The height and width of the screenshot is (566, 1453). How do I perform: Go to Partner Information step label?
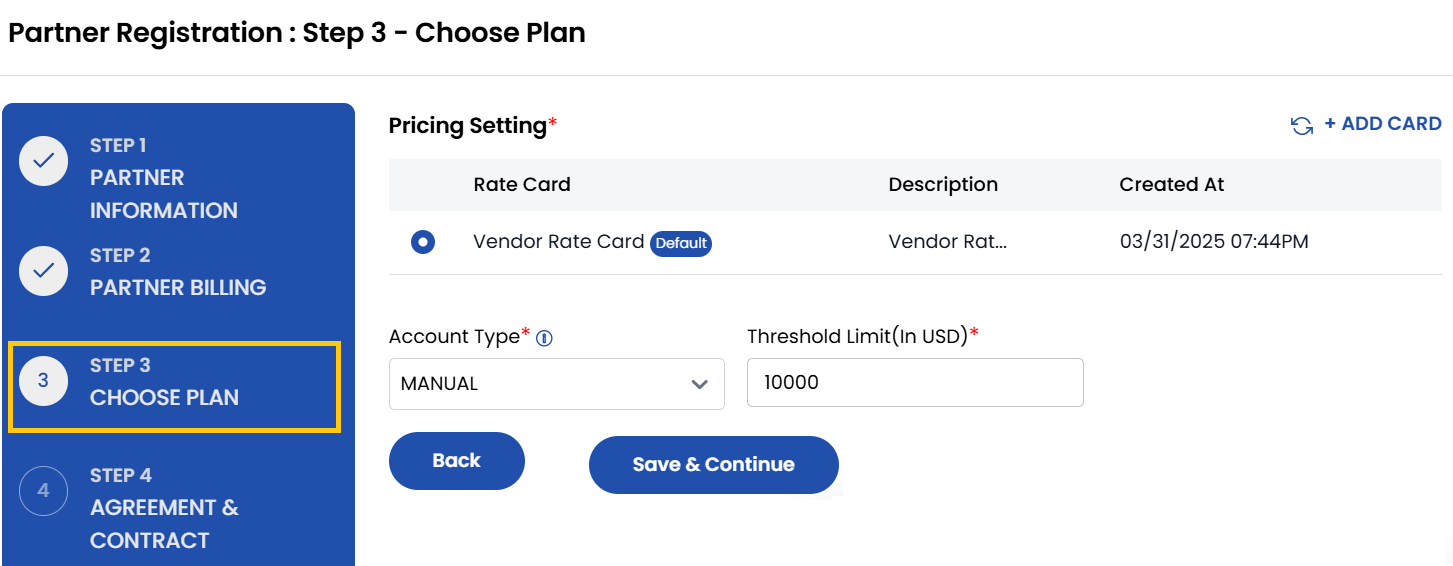click(x=163, y=193)
